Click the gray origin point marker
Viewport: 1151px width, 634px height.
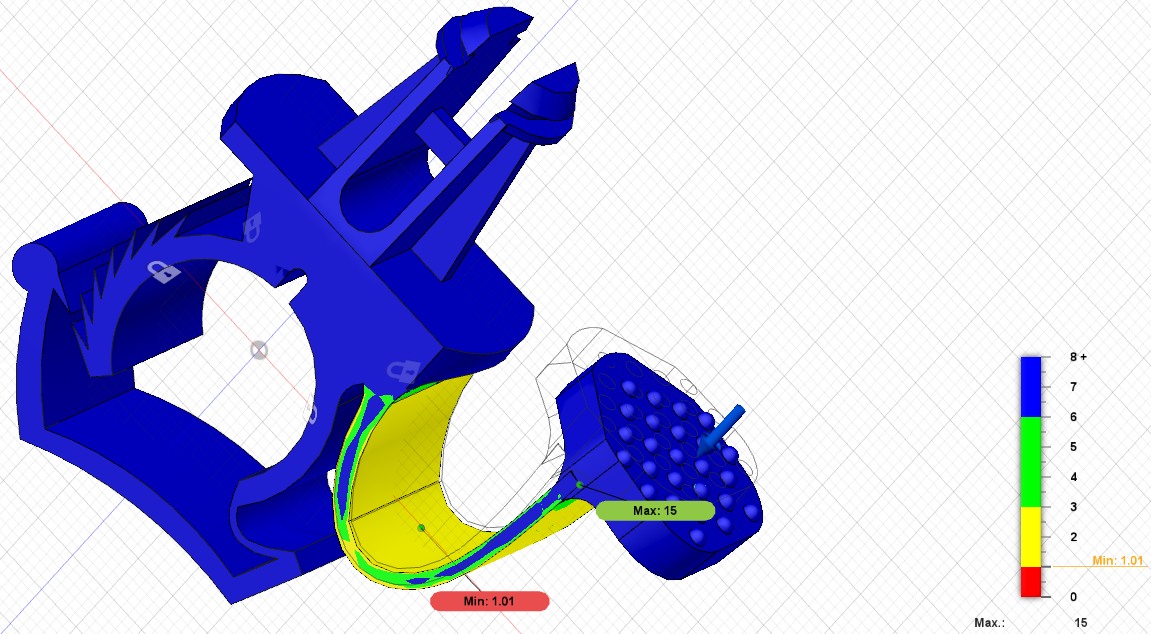point(259,350)
